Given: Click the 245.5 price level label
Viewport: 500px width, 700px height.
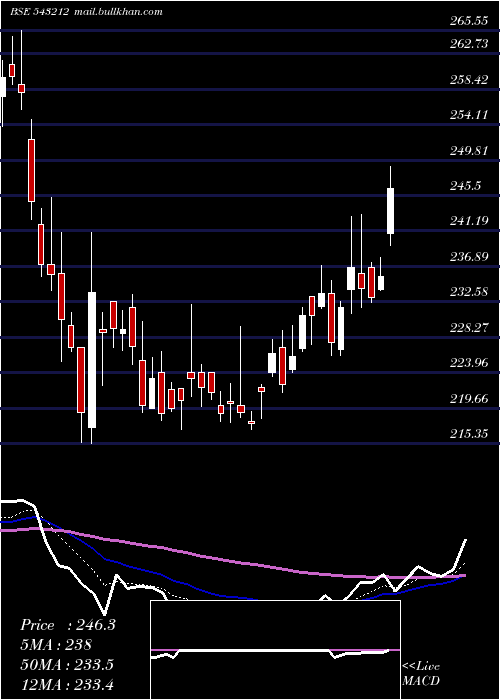Looking at the screenshot, I should point(466,186).
